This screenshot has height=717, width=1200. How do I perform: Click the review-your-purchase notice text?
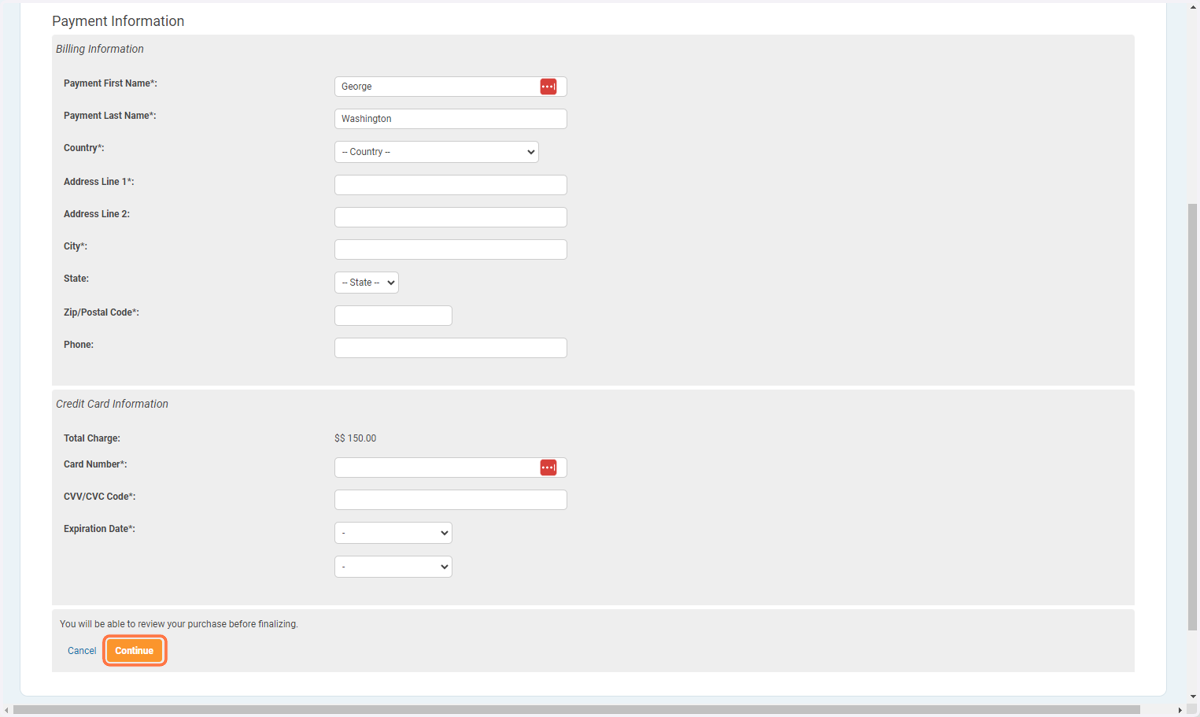tap(179, 624)
